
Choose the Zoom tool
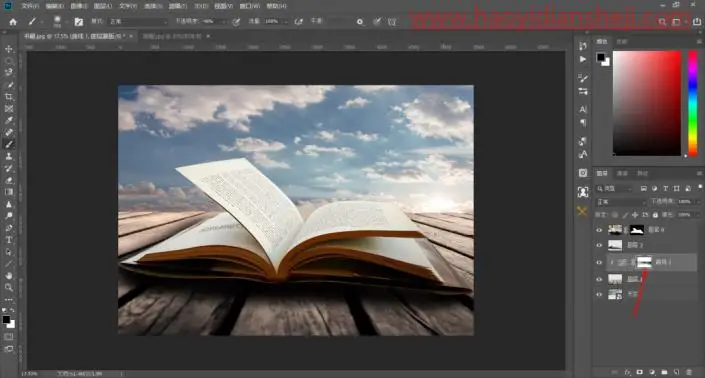tap(9, 288)
